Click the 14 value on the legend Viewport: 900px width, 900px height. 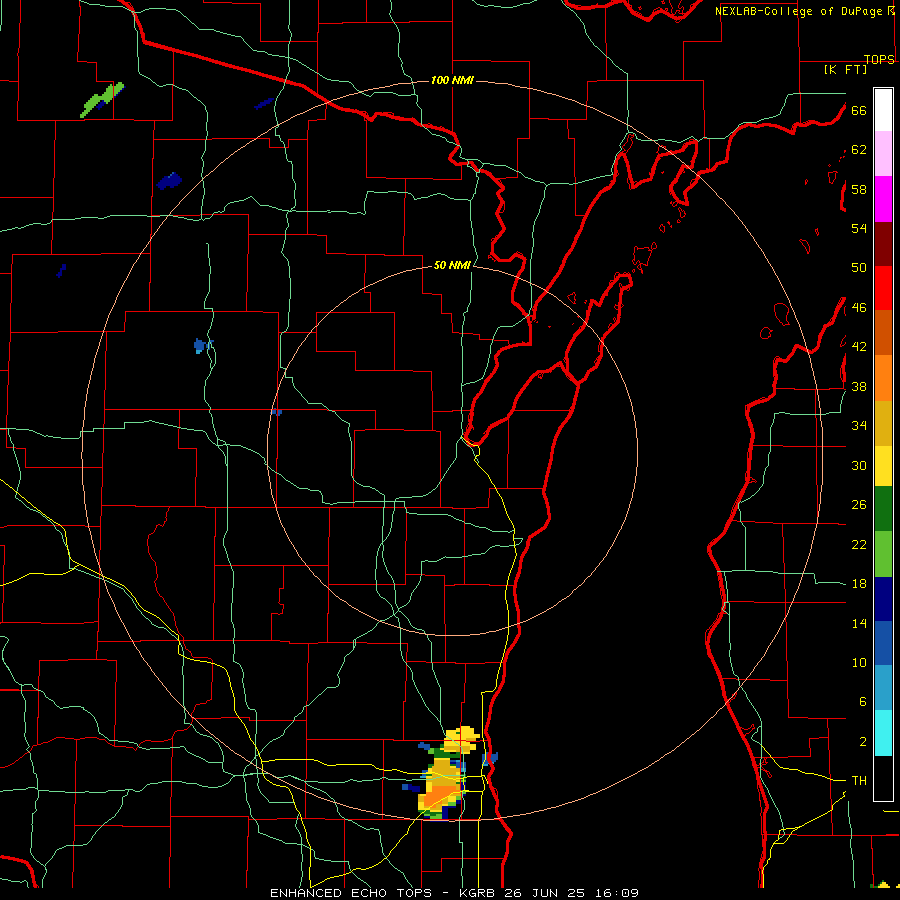click(x=859, y=623)
